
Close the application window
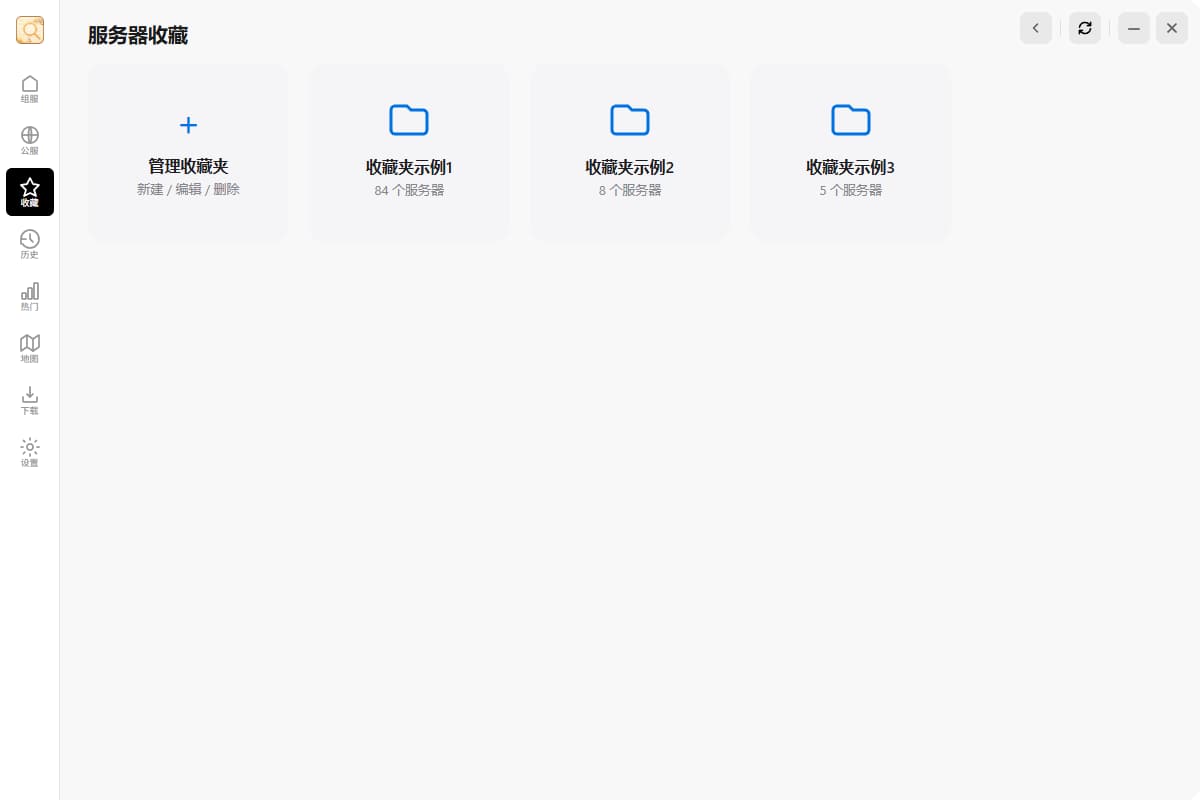(1172, 28)
